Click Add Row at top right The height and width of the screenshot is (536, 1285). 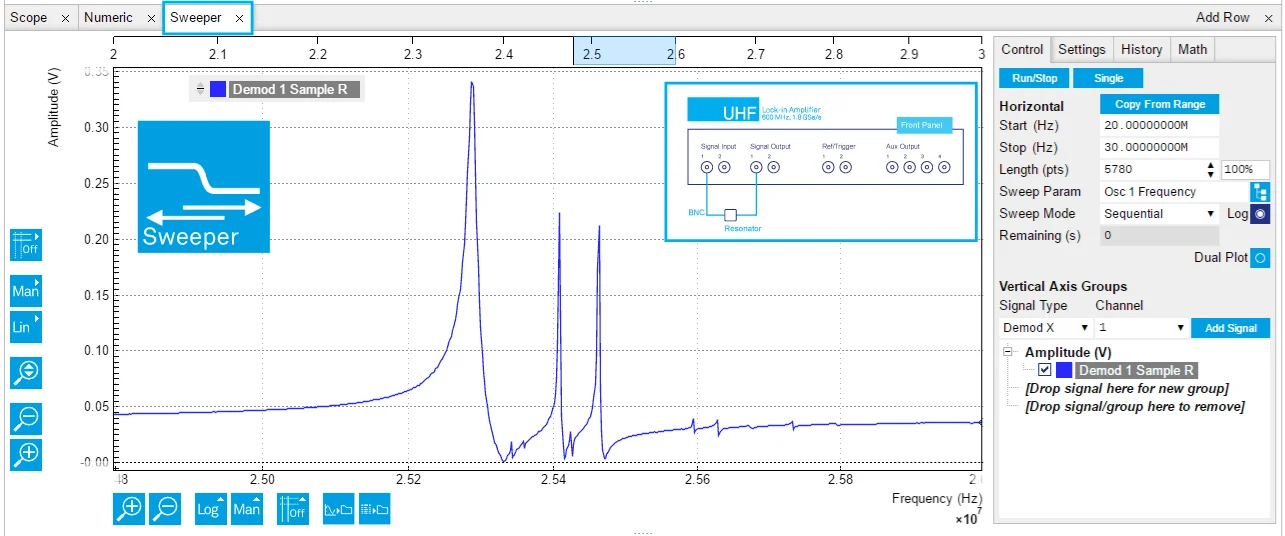point(1222,17)
